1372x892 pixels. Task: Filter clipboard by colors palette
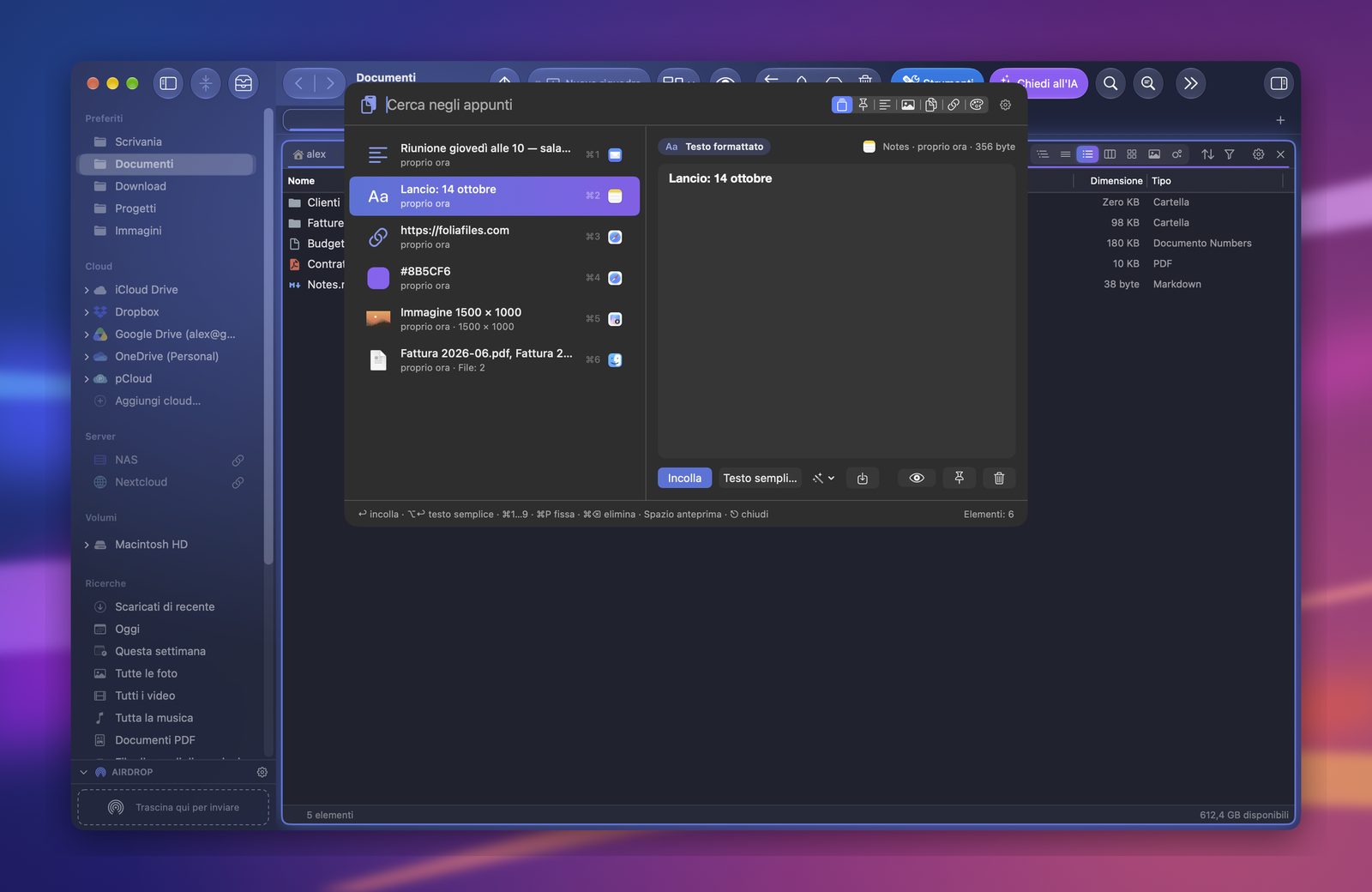pos(976,105)
